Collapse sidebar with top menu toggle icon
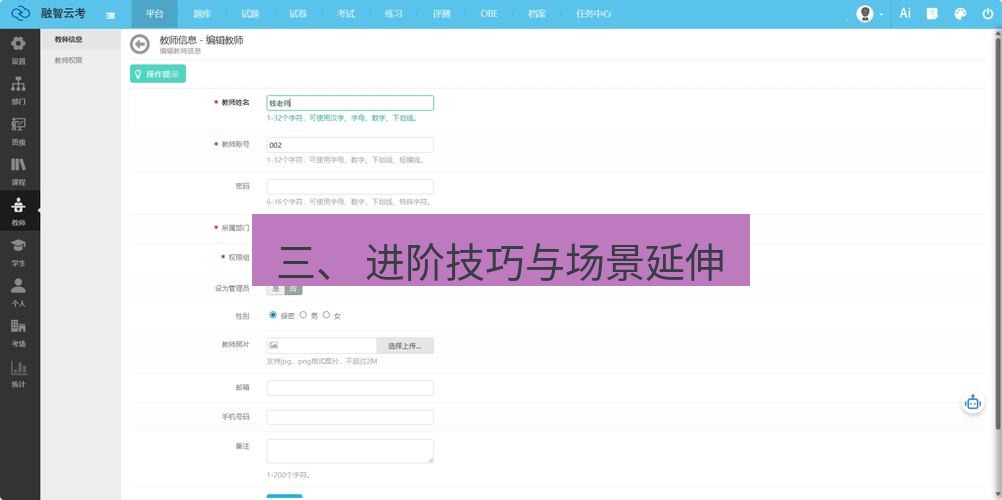This screenshot has width=1002, height=500. pos(111,15)
